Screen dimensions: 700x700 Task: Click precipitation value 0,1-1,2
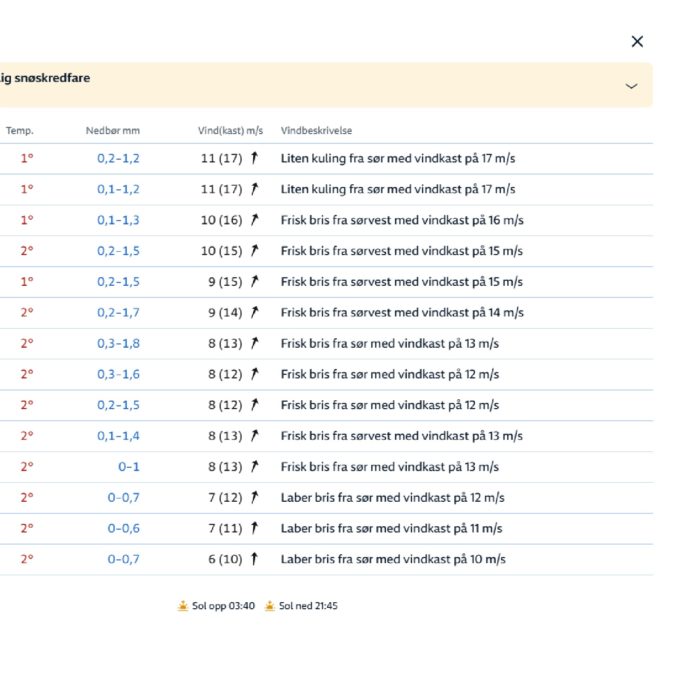point(118,189)
